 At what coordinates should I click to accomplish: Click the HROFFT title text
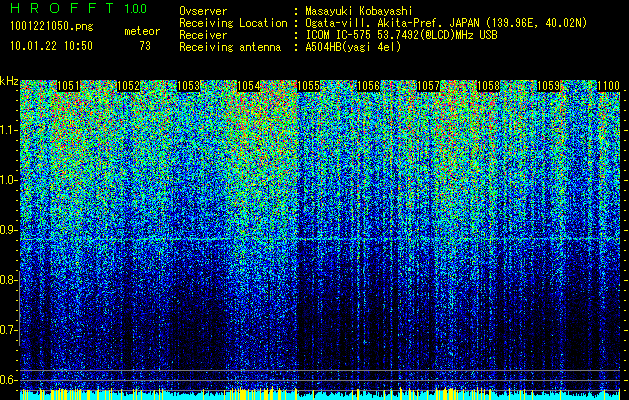[x=62, y=8]
